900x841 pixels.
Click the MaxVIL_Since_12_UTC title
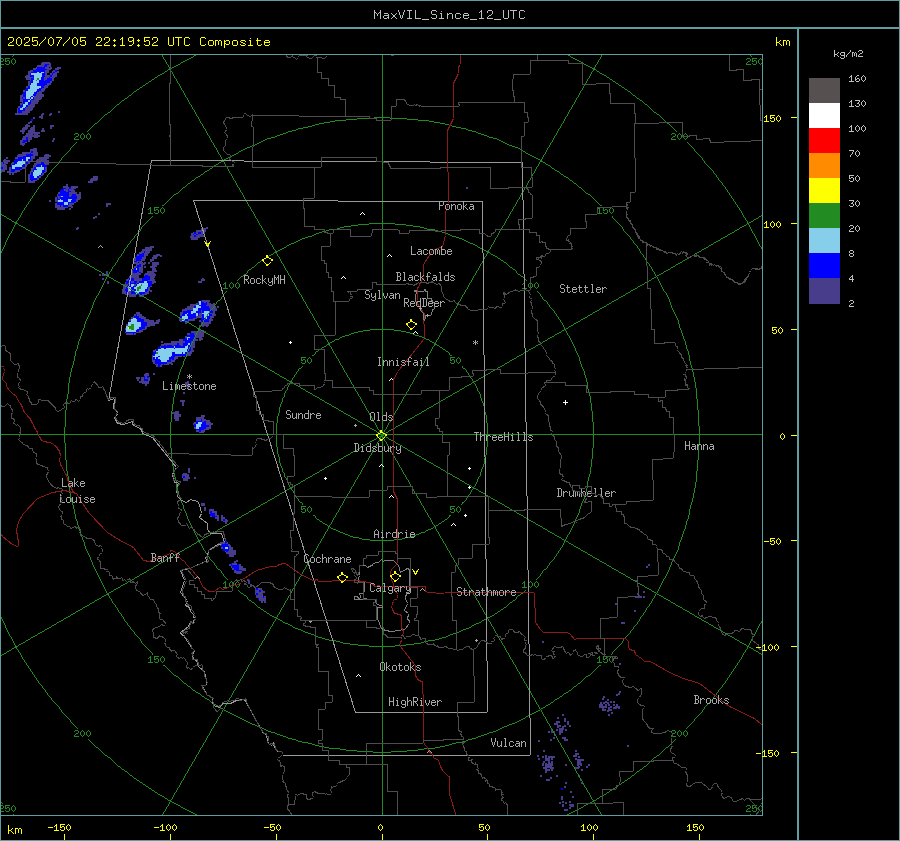pyautogui.click(x=449, y=15)
